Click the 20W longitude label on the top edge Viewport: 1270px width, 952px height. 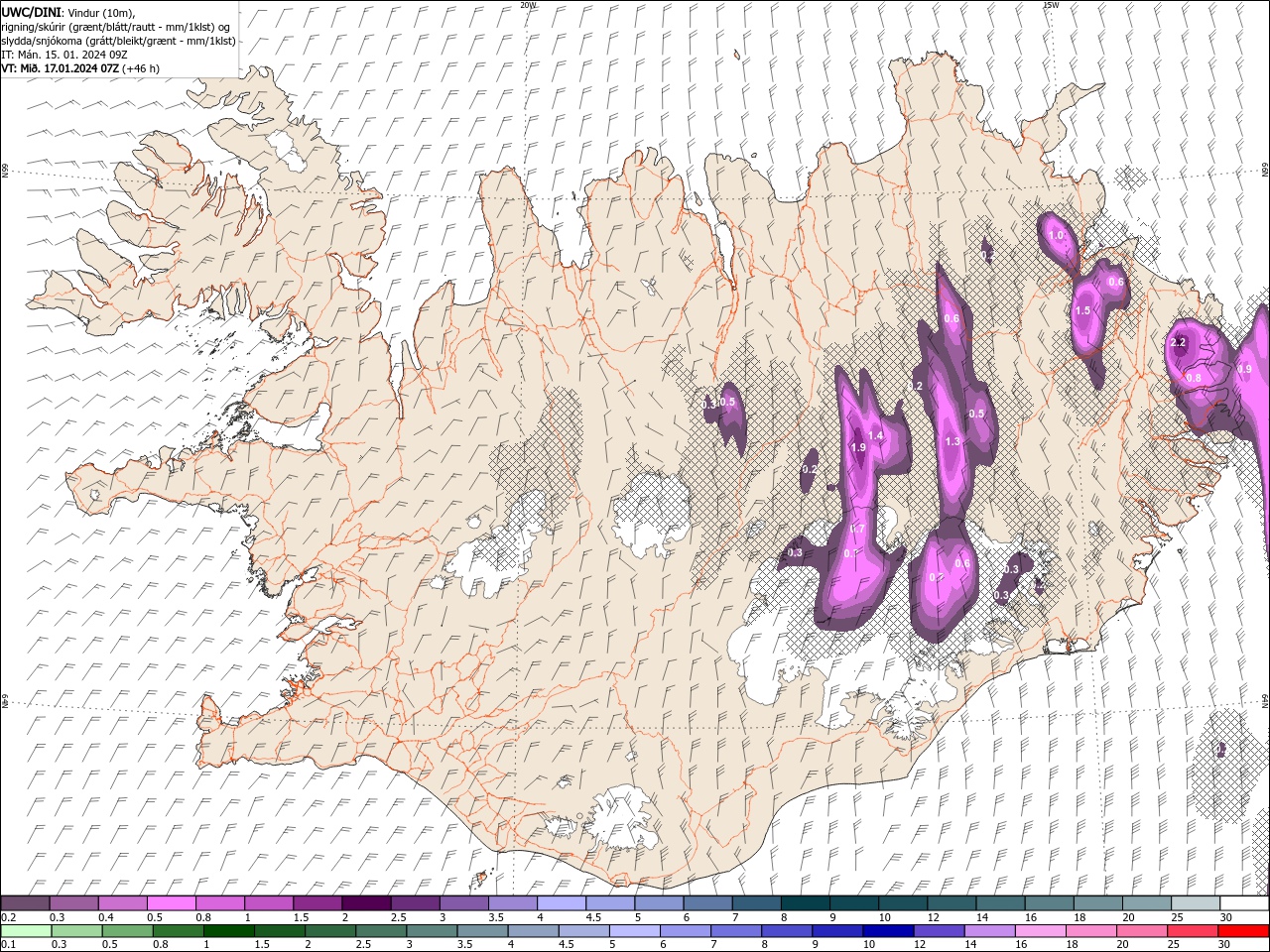(x=528, y=5)
